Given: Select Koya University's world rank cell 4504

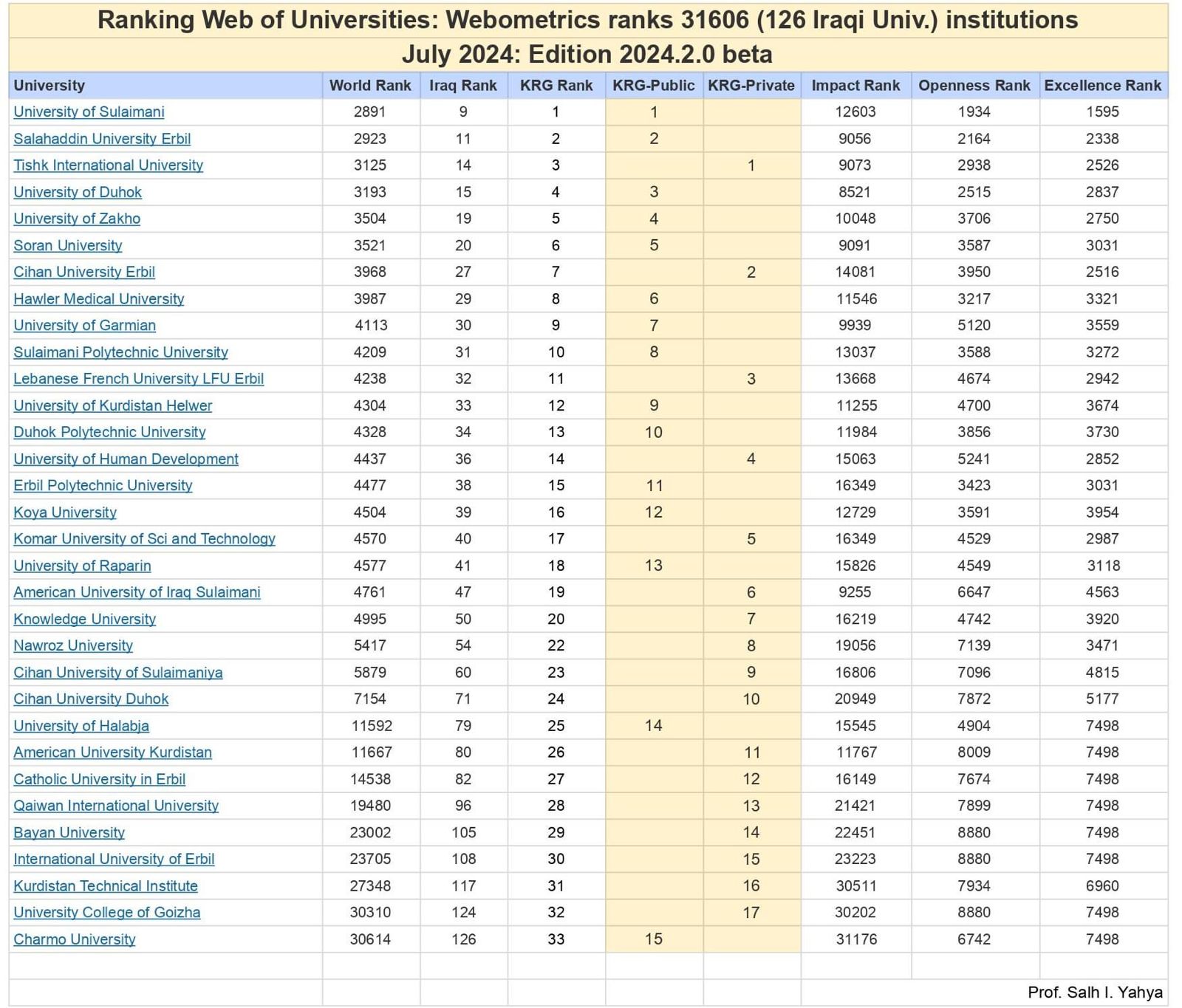Looking at the screenshot, I should pyautogui.click(x=370, y=512).
